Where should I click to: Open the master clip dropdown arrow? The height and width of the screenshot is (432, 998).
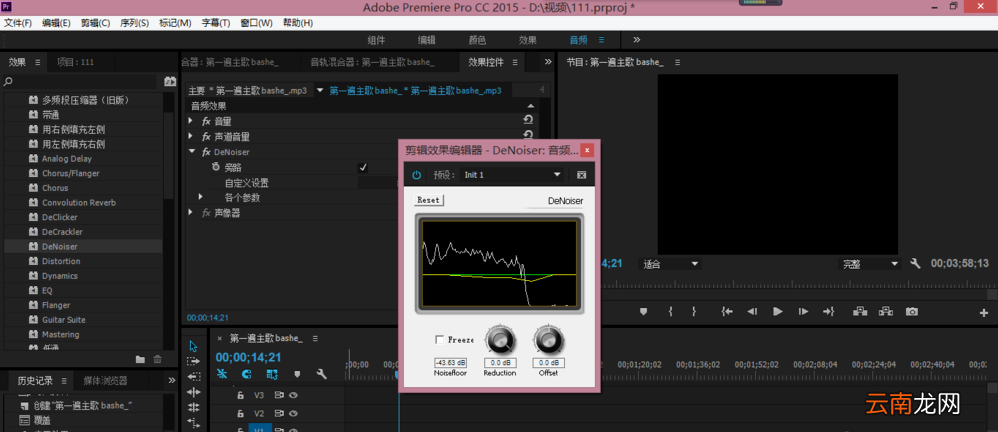point(320,90)
